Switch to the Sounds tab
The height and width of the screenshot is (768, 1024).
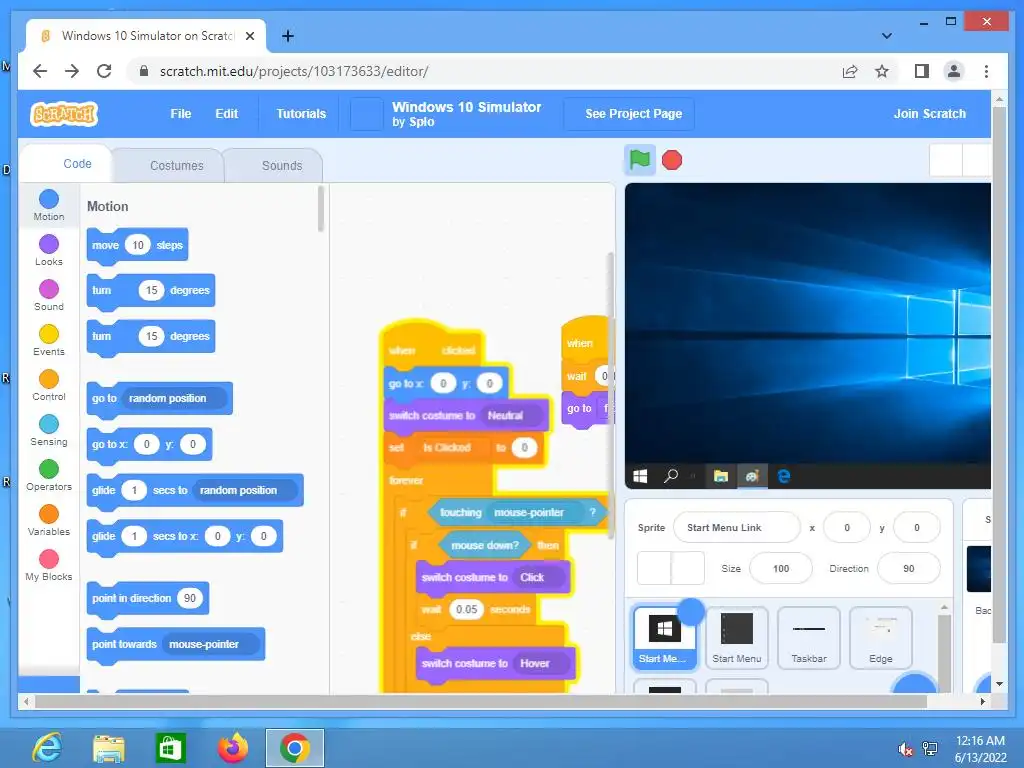pos(273,166)
